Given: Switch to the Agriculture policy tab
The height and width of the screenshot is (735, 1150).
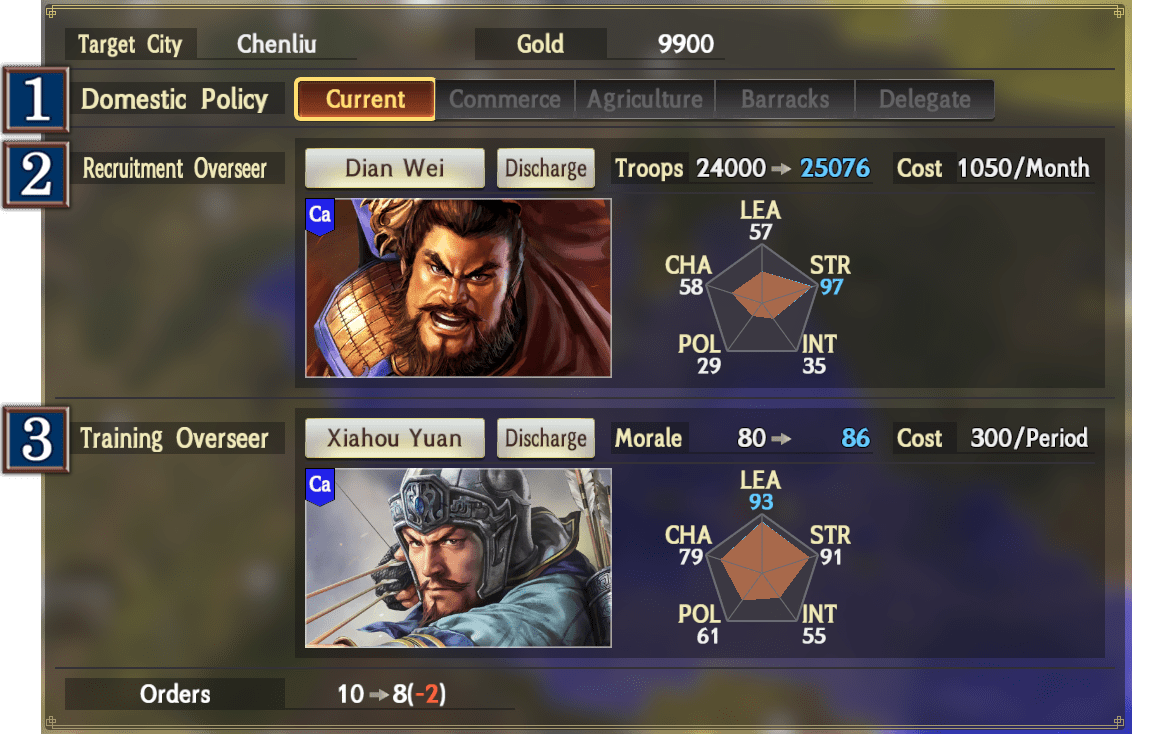Looking at the screenshot, I should point(645,99).
